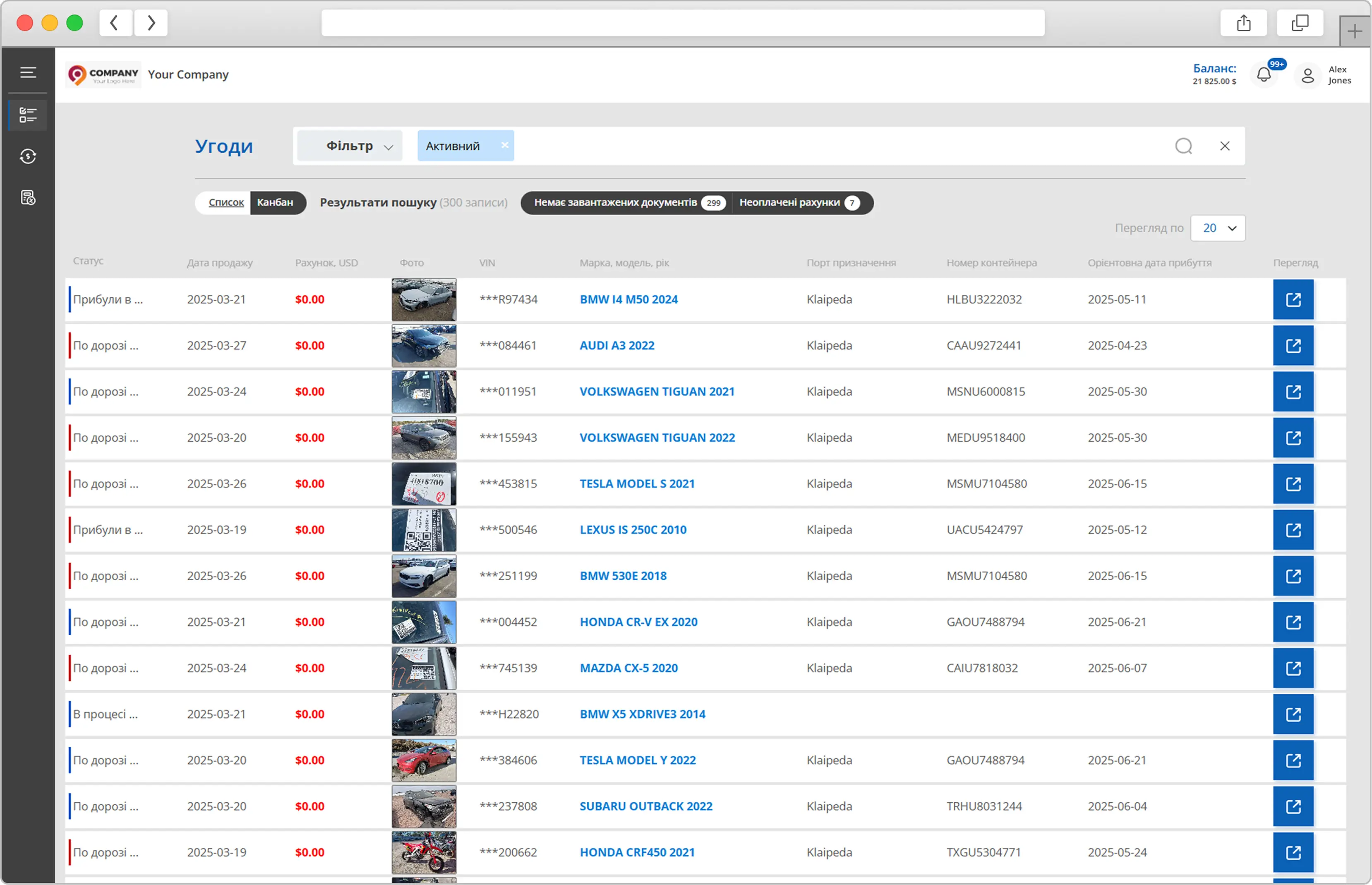Click browser tabs overview icon

coord(1300,23)
